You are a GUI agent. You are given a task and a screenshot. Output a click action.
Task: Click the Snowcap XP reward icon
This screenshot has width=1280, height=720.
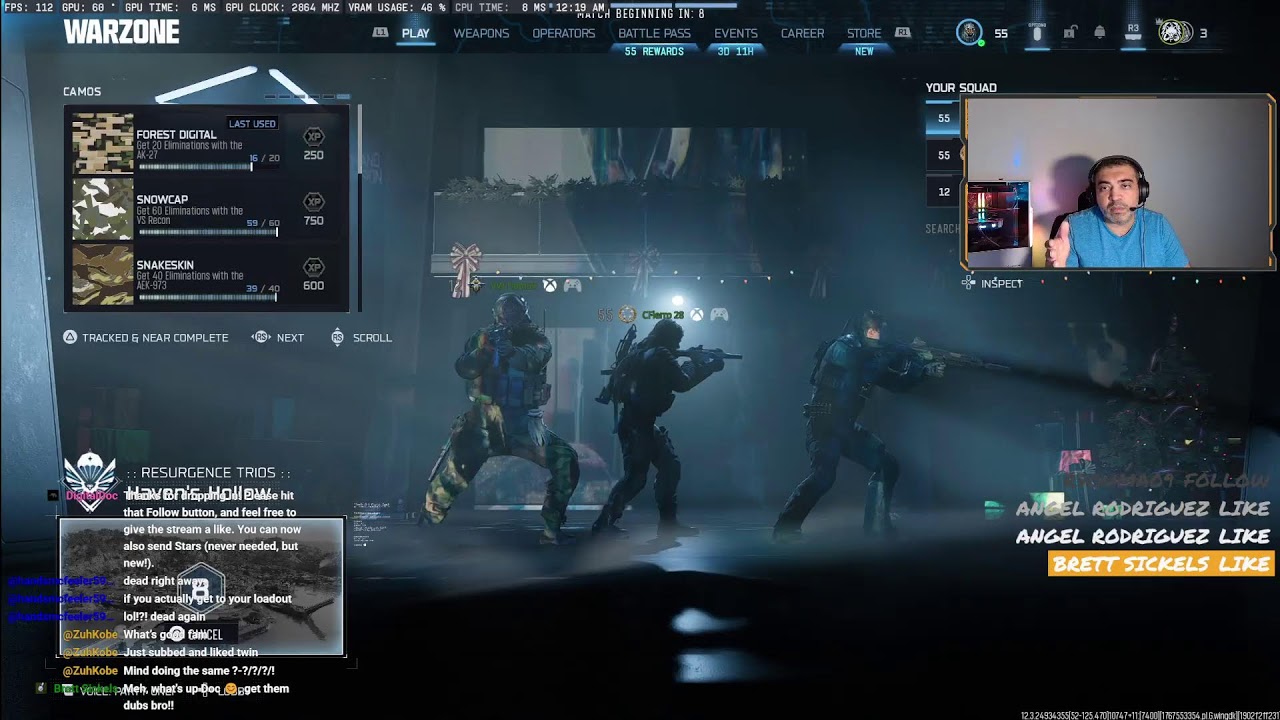click(313, 202)
